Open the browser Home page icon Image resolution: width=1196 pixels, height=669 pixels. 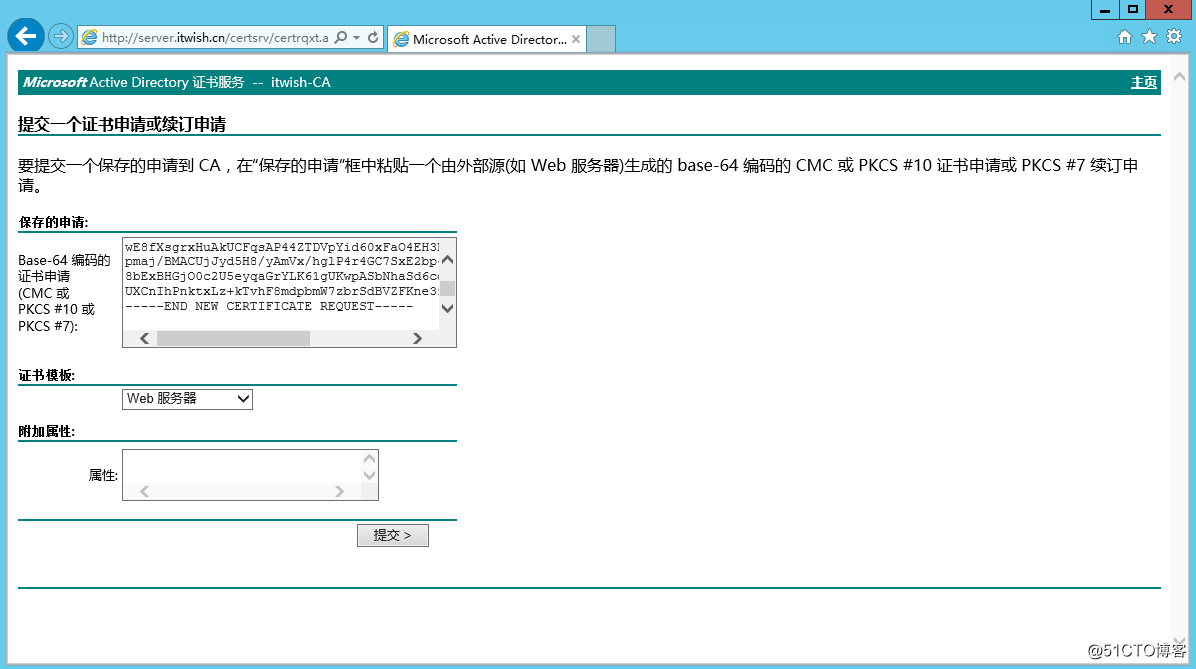point(1124,37)
